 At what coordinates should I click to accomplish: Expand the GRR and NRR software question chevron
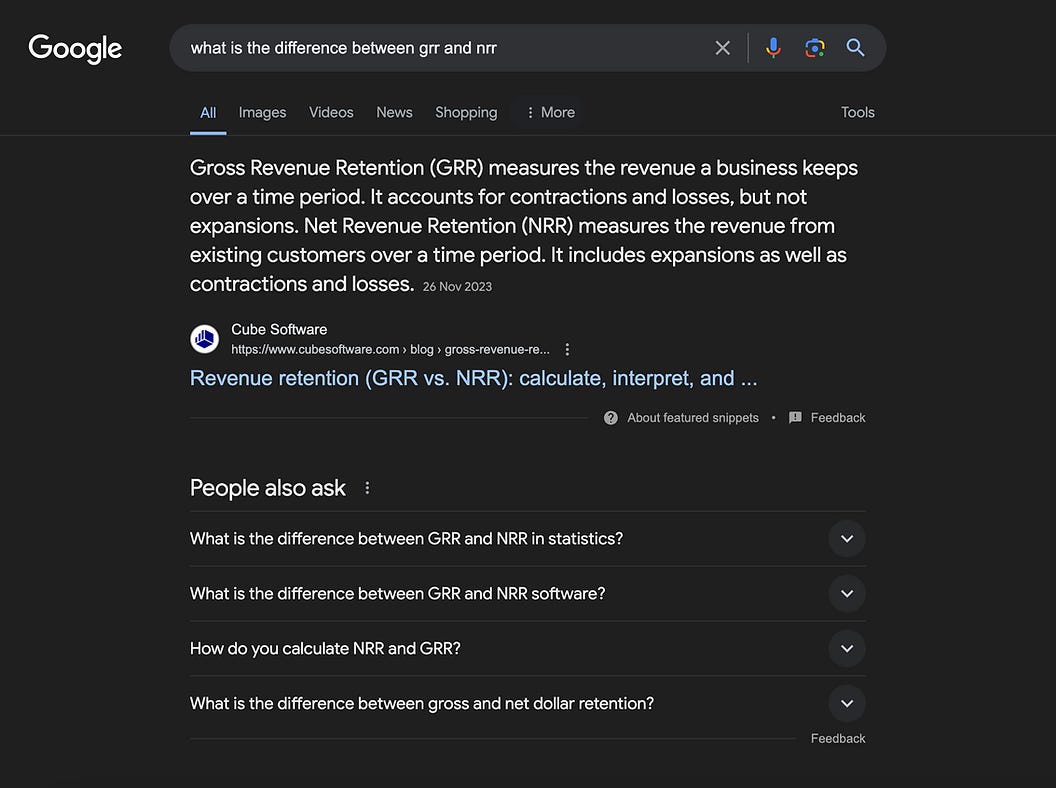pyautogui.click(x=847, y=593)
